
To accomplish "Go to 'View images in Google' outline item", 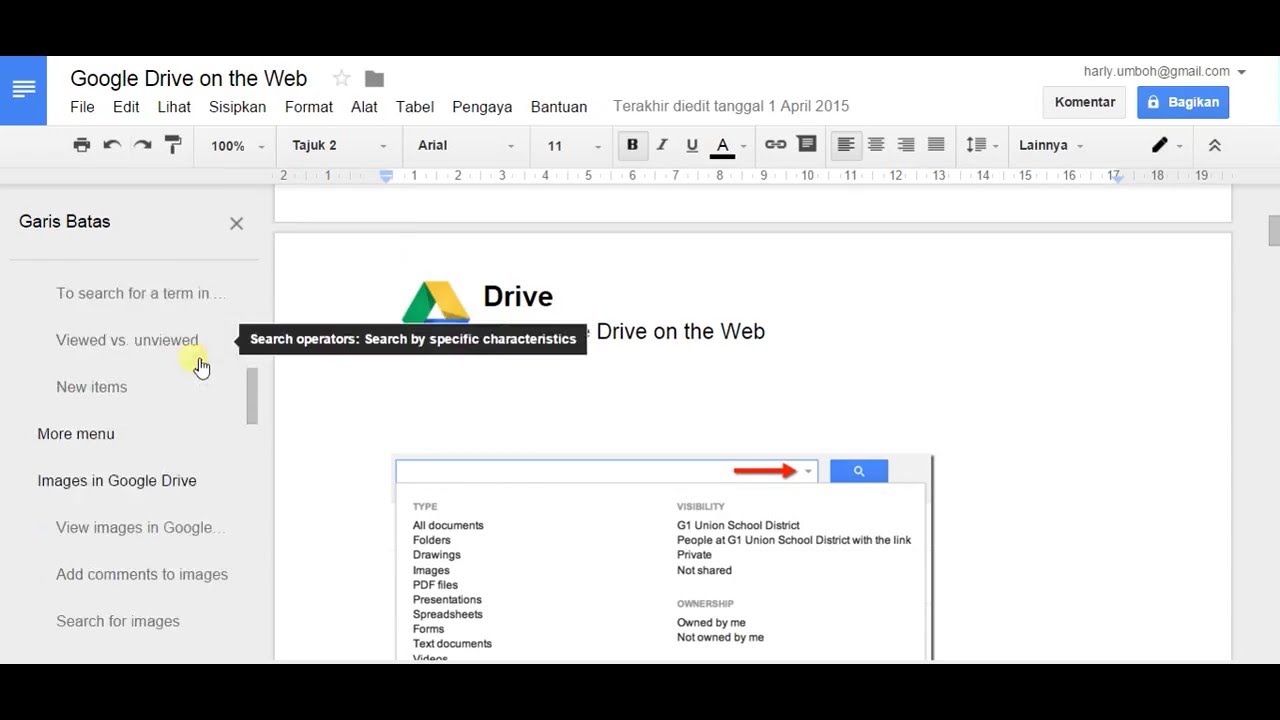I will [x=140, y=527].
